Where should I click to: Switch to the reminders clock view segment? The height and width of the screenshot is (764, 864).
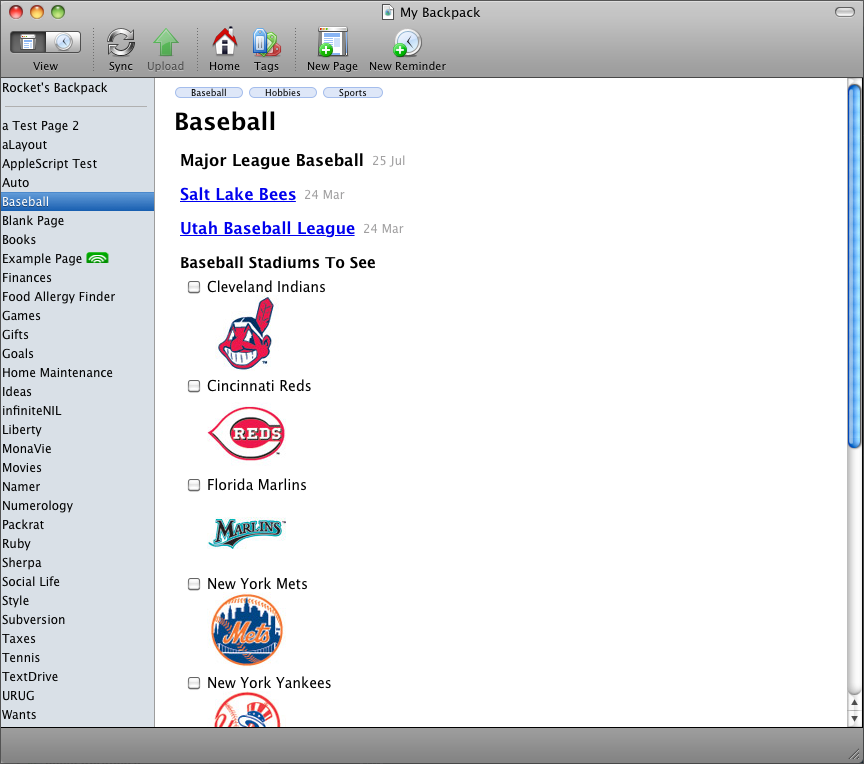tap(63, 42)
